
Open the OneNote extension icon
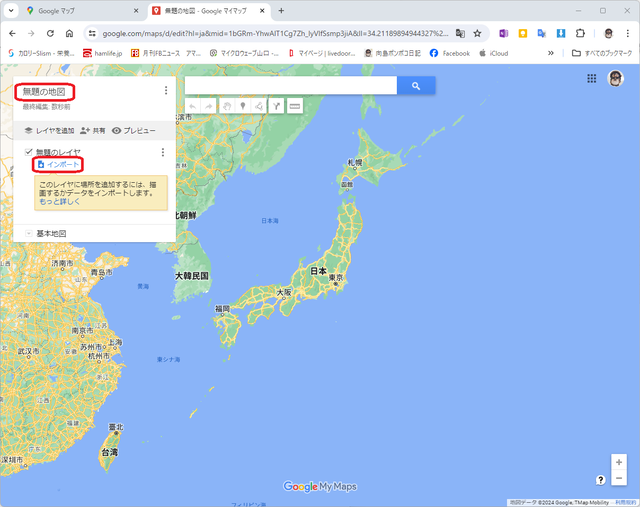tap(503, 33)
